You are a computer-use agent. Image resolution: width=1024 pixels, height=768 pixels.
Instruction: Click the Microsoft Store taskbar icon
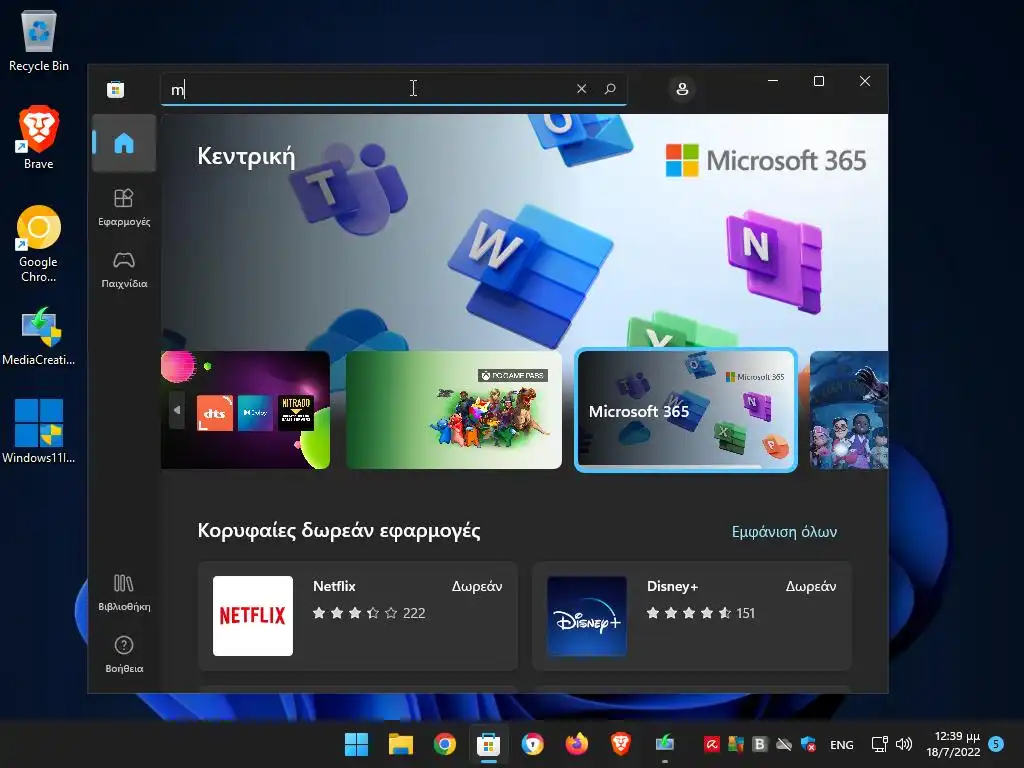coord(488,744)
